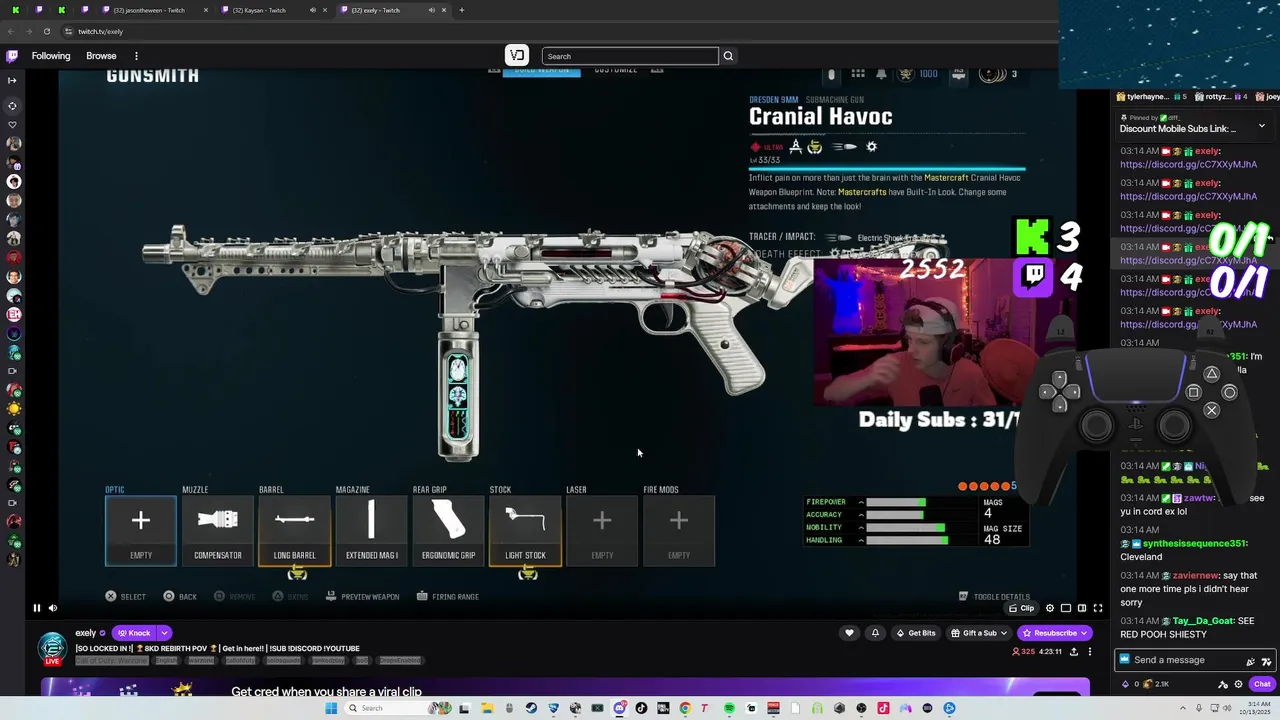Mute the stream player volume

click(53, 608)
